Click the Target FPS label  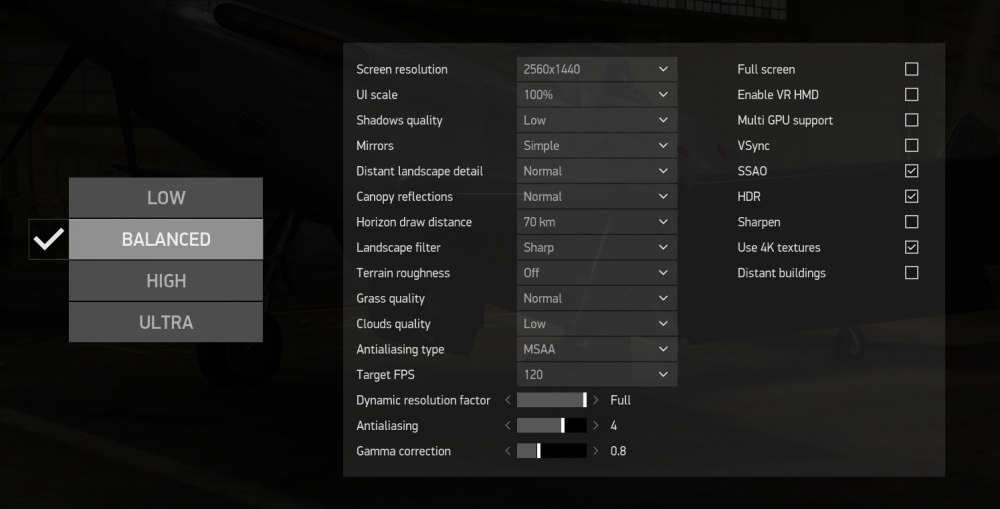pyautogui.click(x=385, y=375)
